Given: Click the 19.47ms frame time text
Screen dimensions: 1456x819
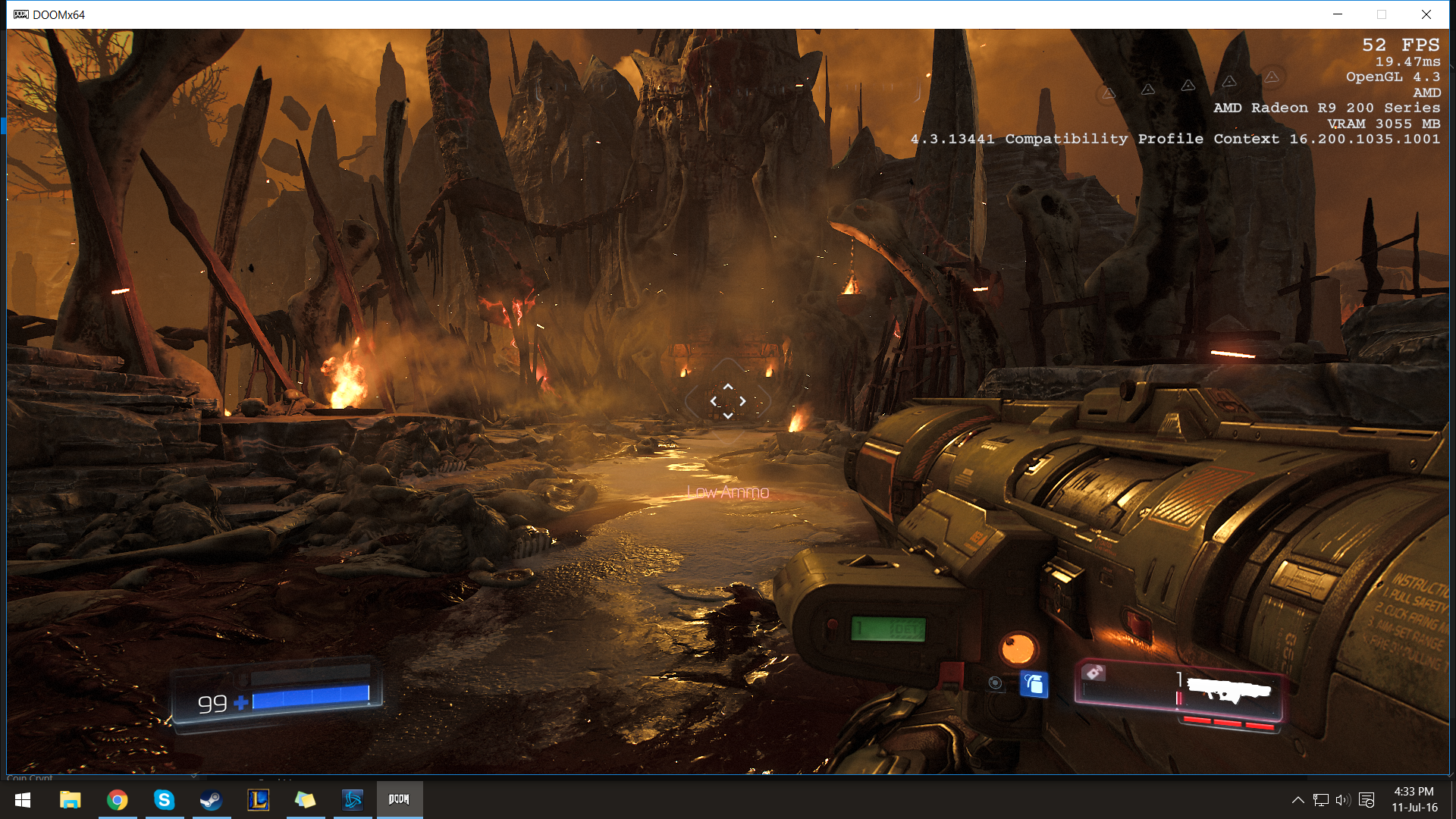Looking at the screenshot, I should 1408,61.
